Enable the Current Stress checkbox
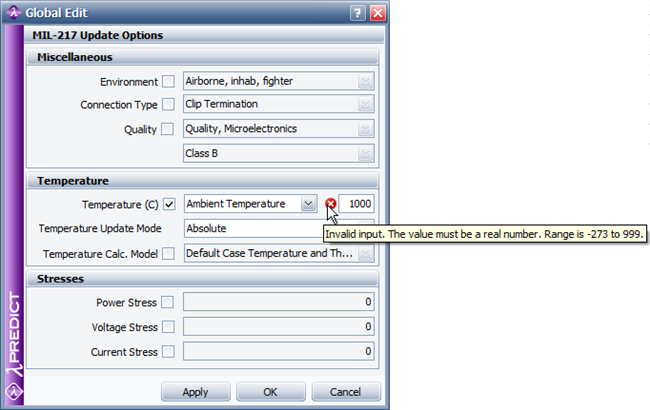 168,351
